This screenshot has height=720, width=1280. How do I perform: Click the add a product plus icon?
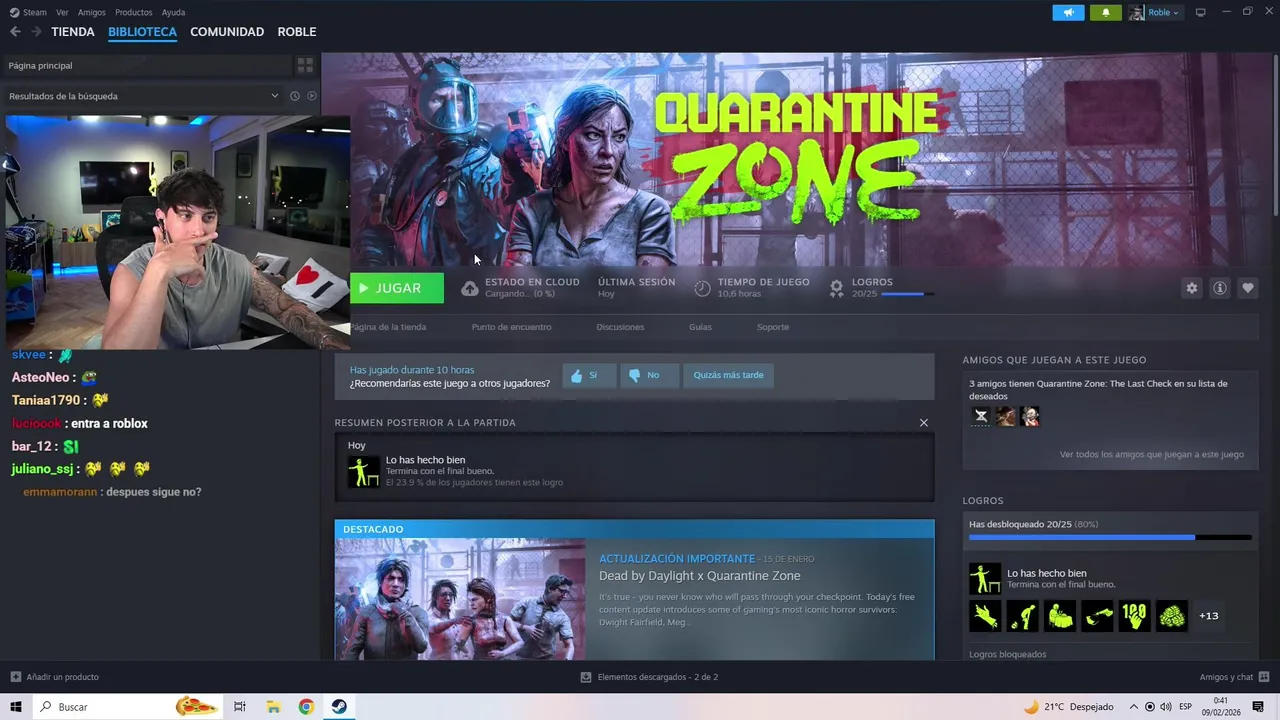[15, 677]
